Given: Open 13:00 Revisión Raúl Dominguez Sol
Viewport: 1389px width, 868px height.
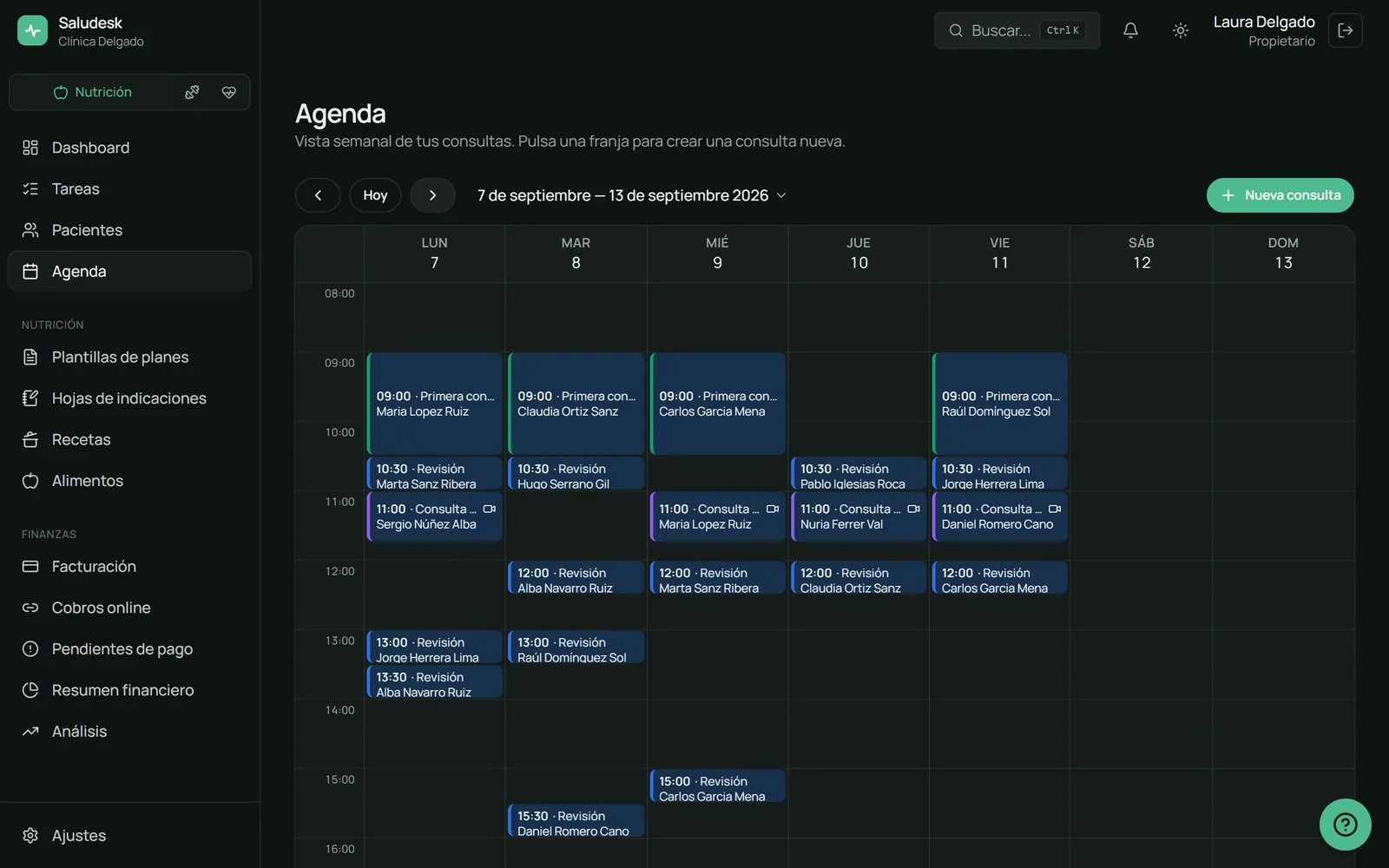Looking at the screenshot, I should 576,648.
